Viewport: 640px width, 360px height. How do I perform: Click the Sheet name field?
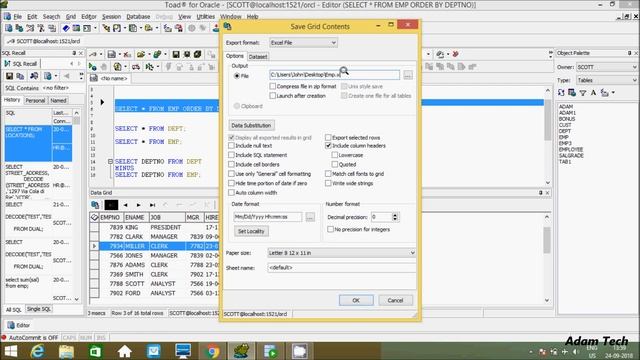coord(341,268)
